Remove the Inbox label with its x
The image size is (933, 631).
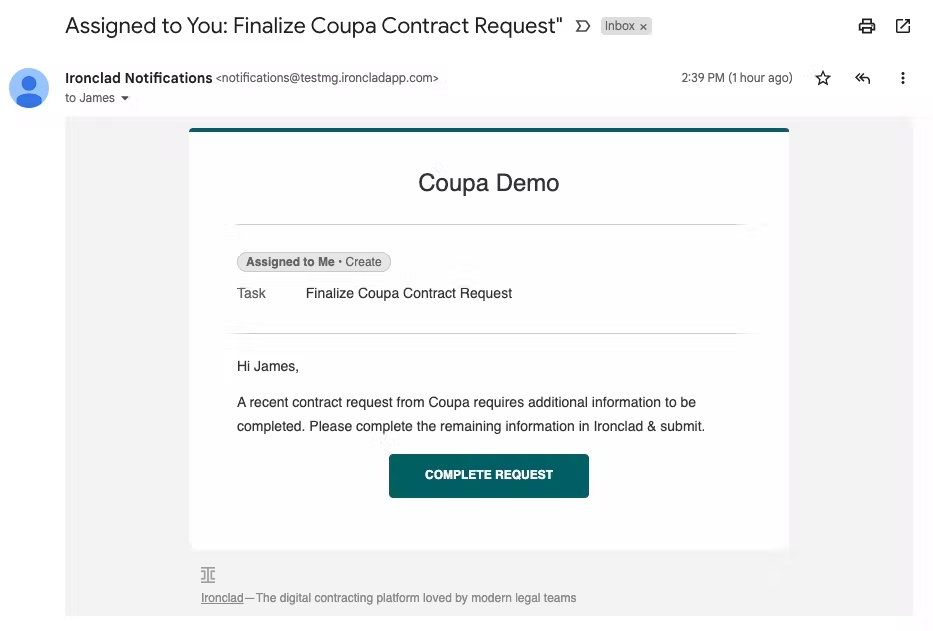click(x=643, y=27)
